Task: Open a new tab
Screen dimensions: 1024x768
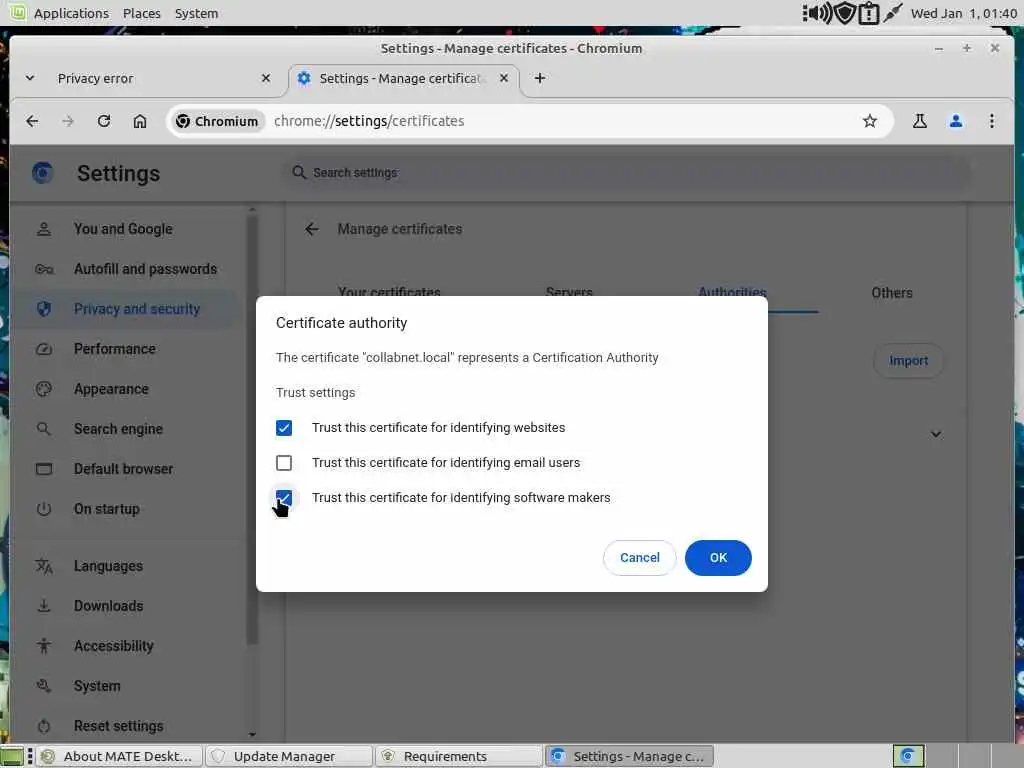Action: pyautogui.click(x=539, y=78)
